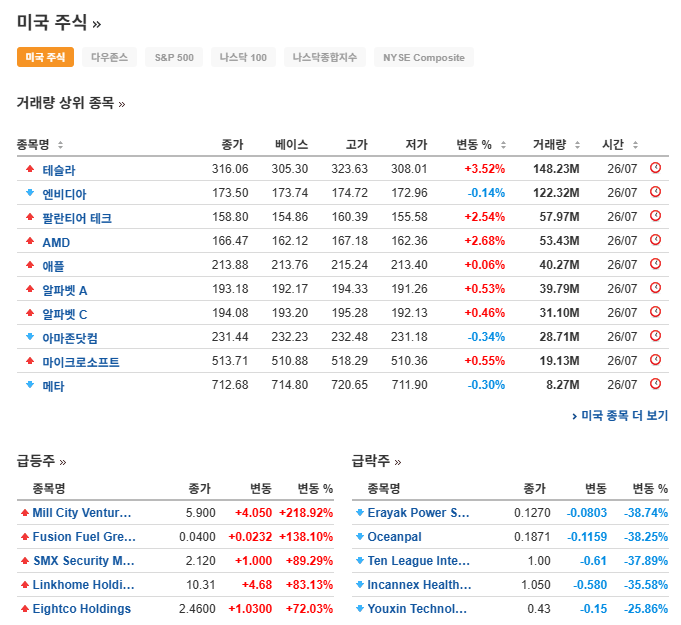
Task: Open the 애플 stock link
Action: pos(53,266)
